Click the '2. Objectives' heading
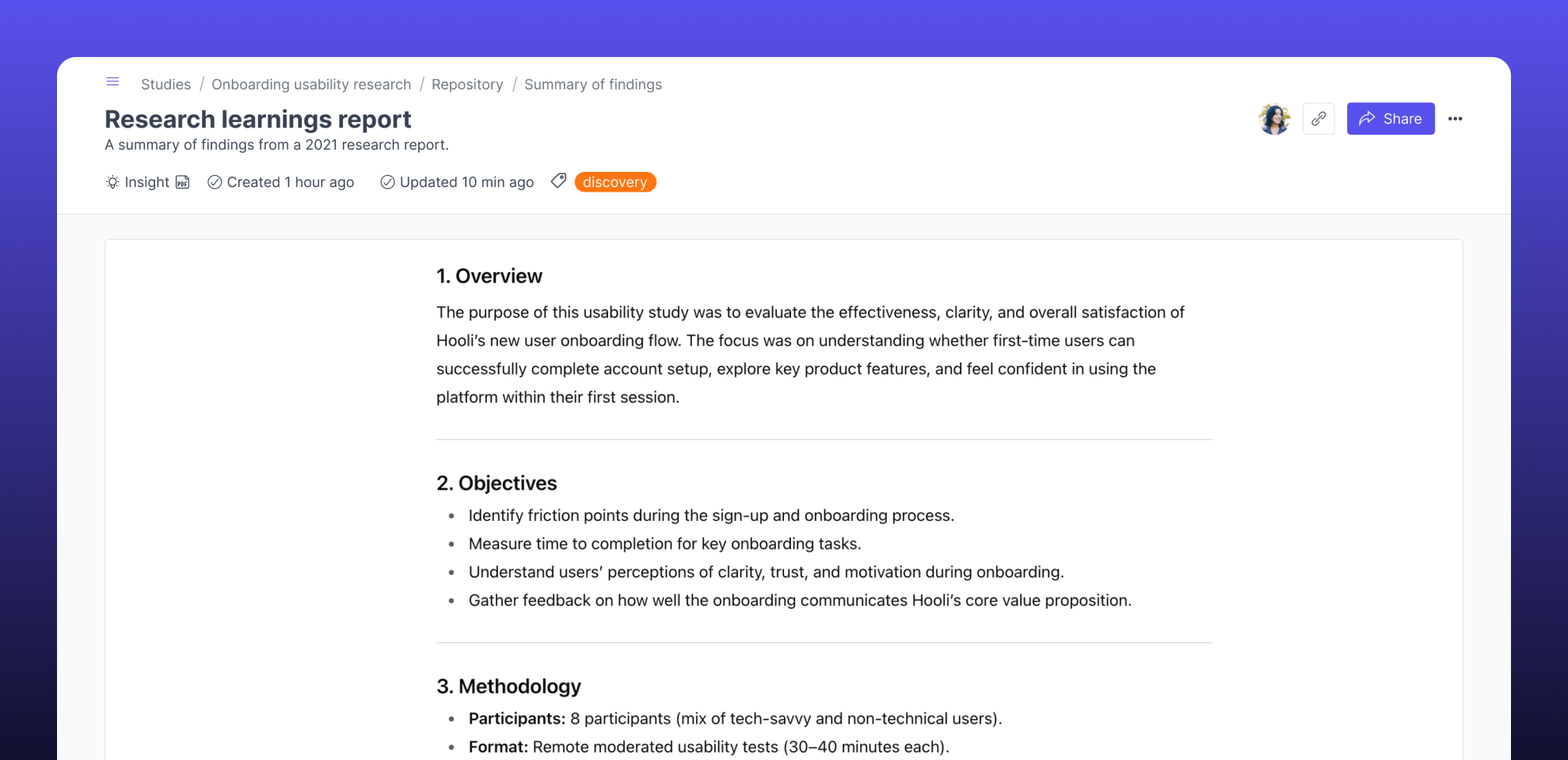This screenshot has width=1568, height=760. click(x=497, y=482)
